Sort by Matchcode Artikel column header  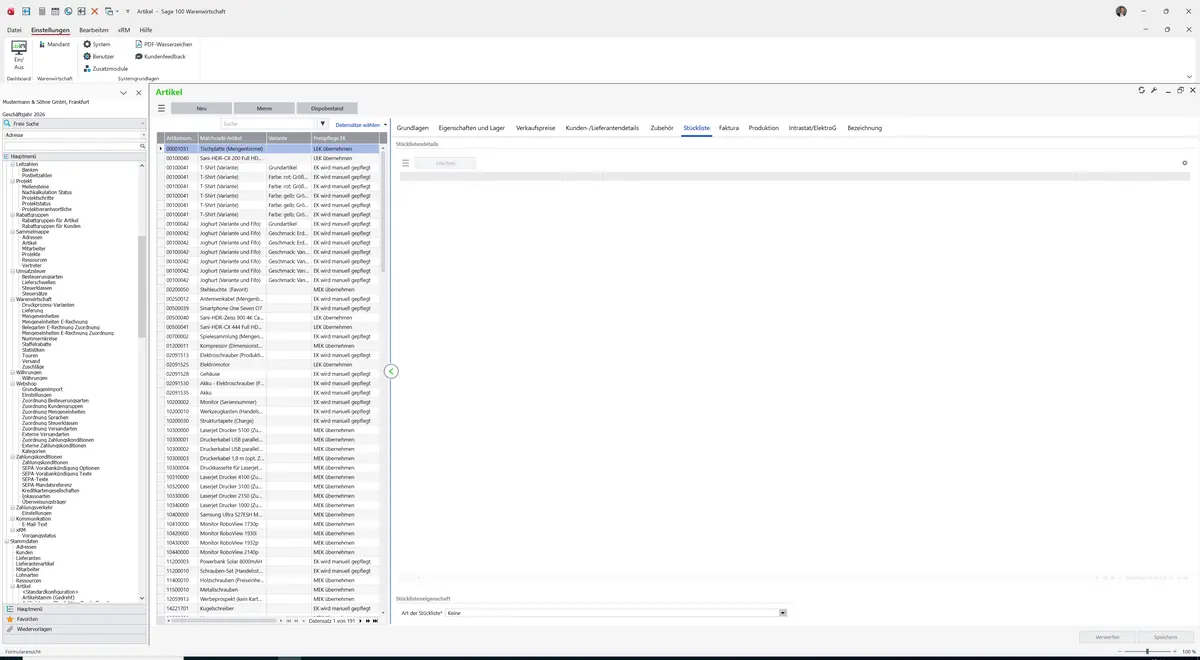(x=232, y=138)
